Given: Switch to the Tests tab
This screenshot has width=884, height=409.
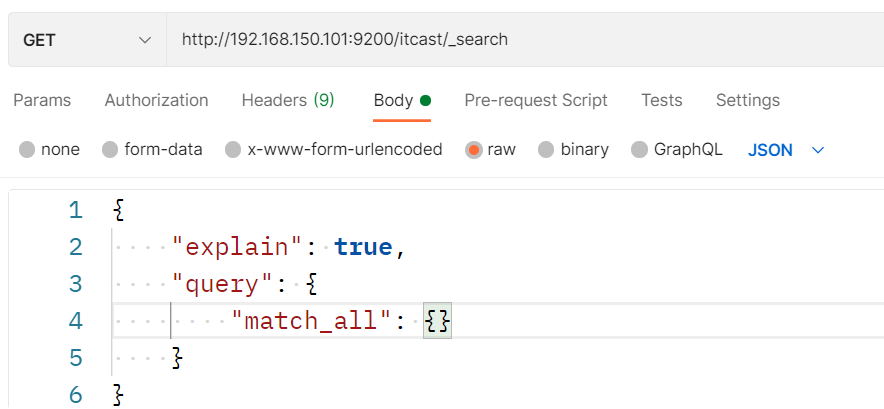Looking at the screenshot, I should [661, 100].
